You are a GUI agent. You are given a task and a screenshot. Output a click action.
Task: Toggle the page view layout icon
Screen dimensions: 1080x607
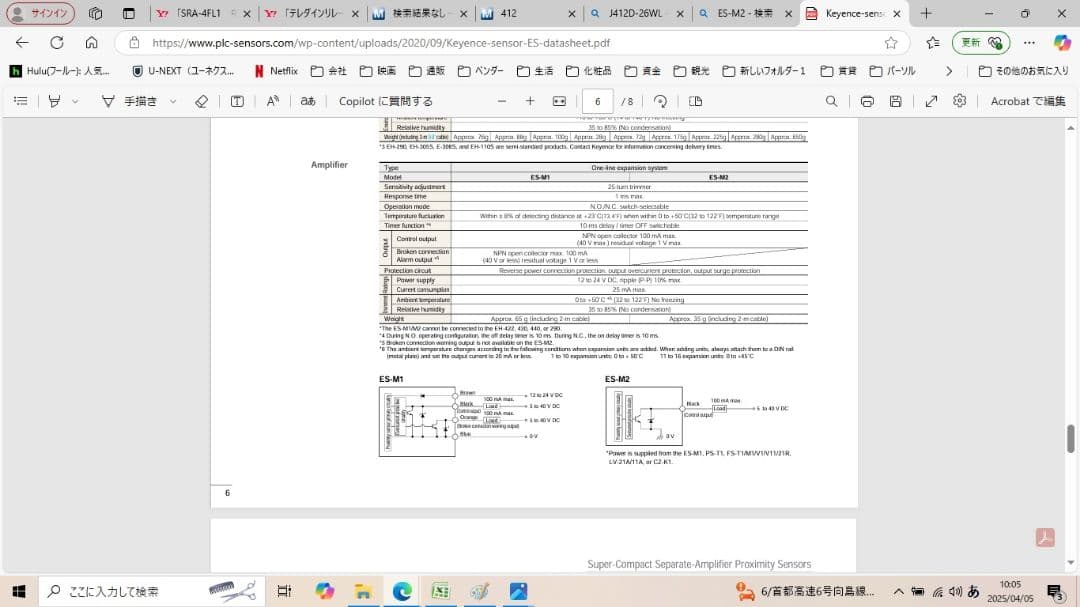click(696, 101)
